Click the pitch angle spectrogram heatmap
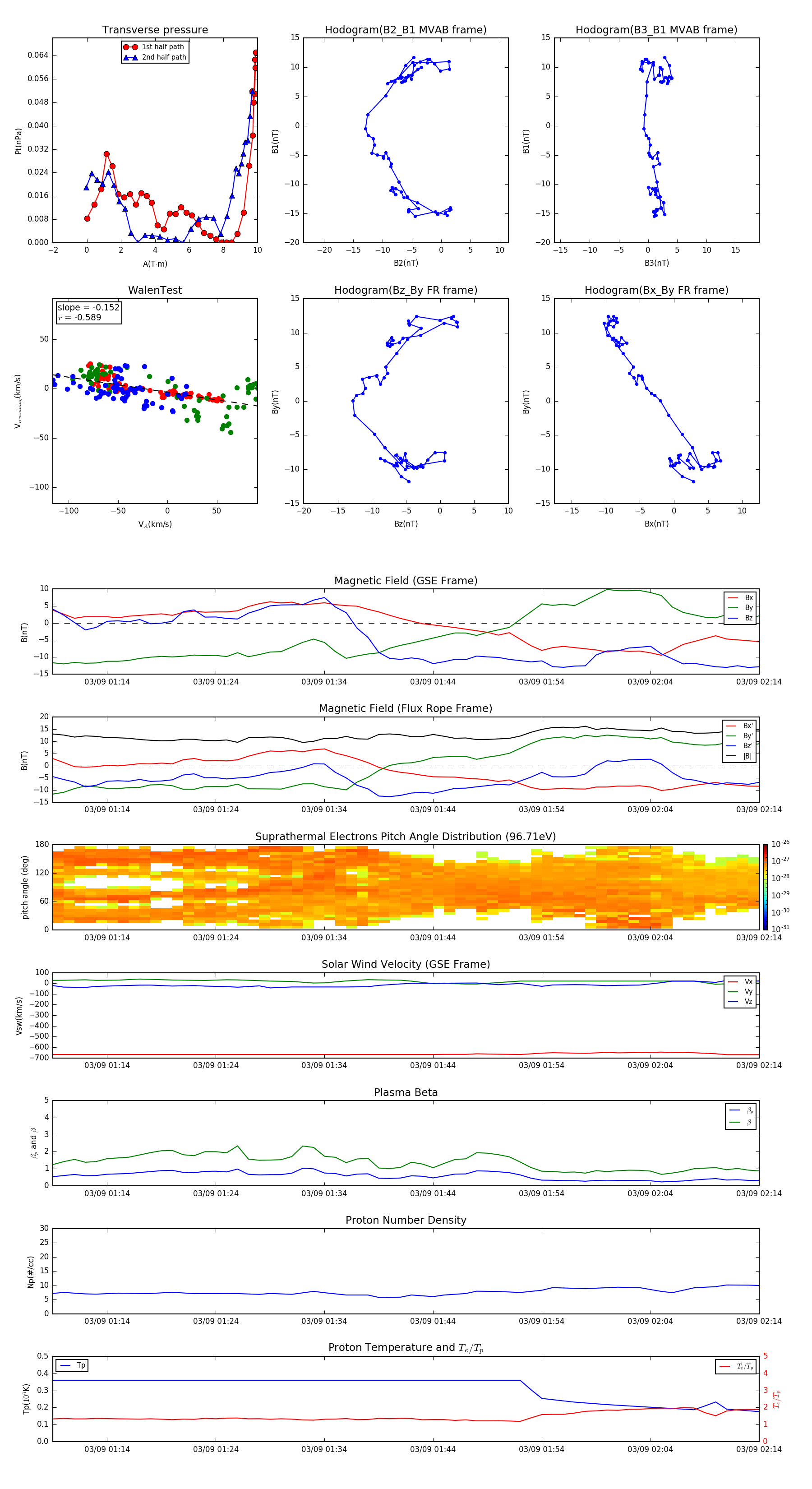This screenshot has height=1489, width=812. coord(406,887)
